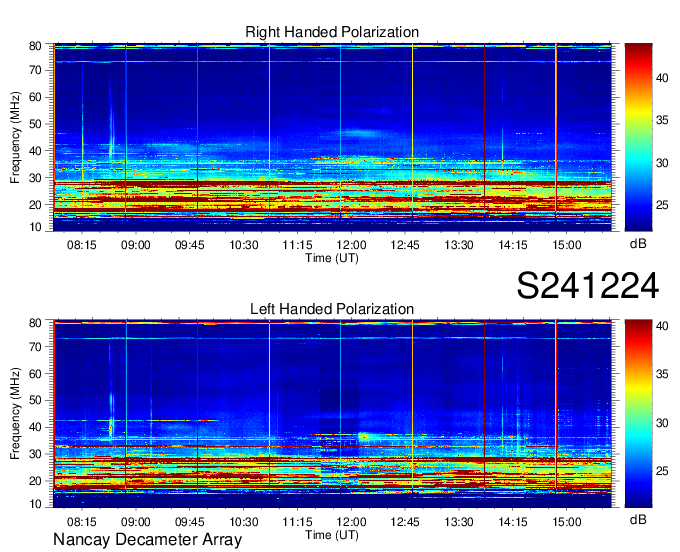Click 25 value on left-handed color bar

tap(662, 471)
